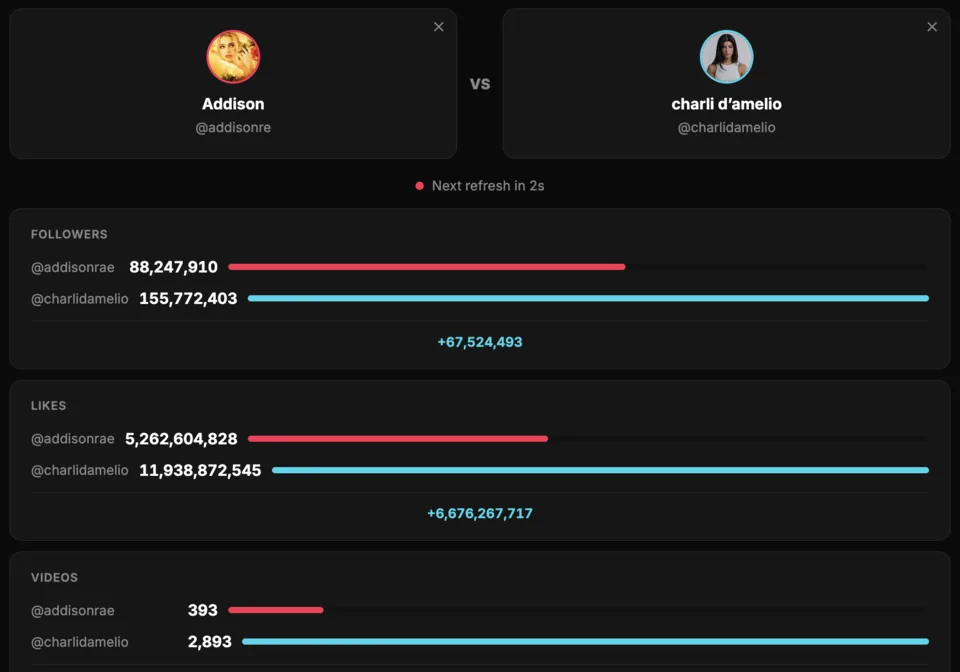Select Addison's red followers progress bar
960x672 pixels.
pyautogui.click(x=427, y=267)
